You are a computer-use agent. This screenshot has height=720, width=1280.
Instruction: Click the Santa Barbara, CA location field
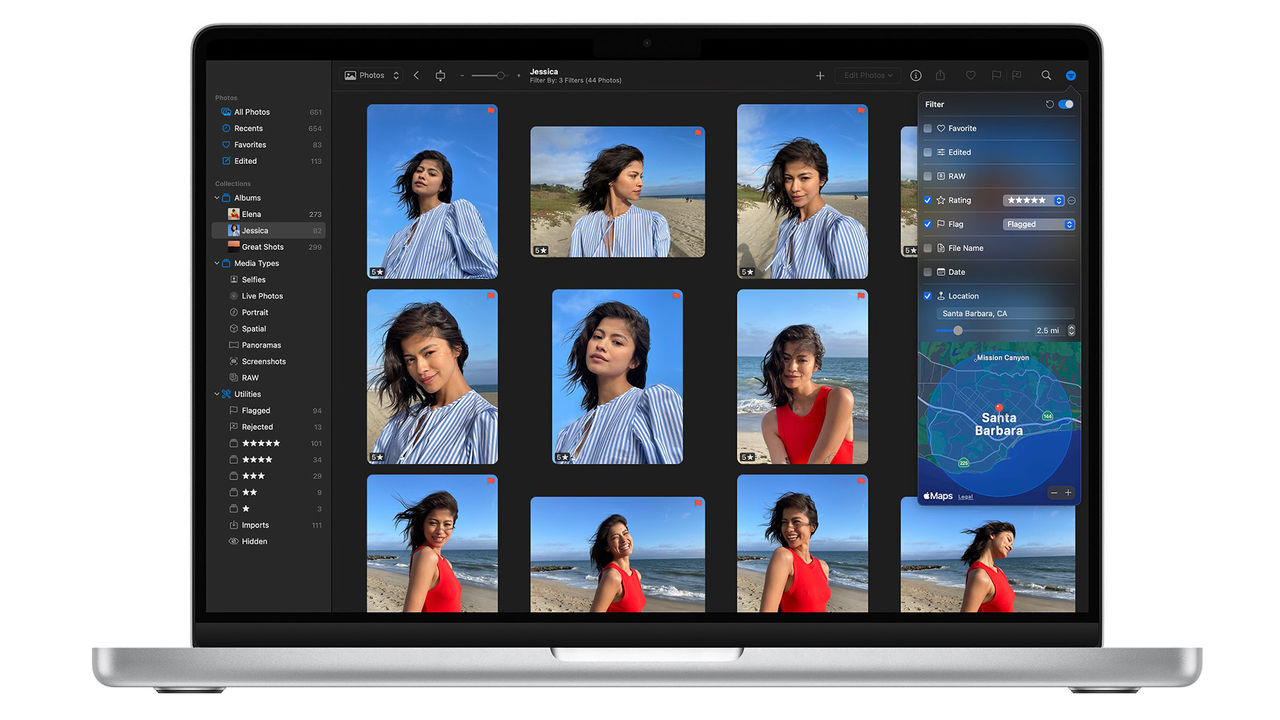[1005, 314]
